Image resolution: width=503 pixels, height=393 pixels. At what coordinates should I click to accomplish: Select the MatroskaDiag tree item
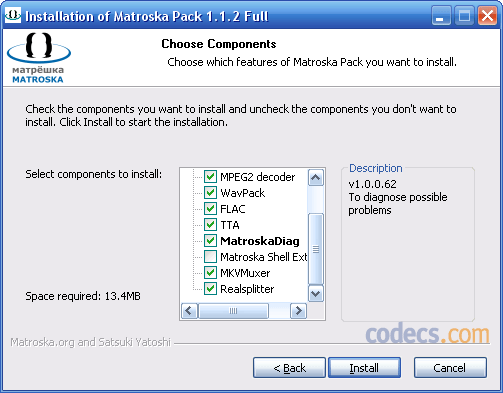click(260, 241)
